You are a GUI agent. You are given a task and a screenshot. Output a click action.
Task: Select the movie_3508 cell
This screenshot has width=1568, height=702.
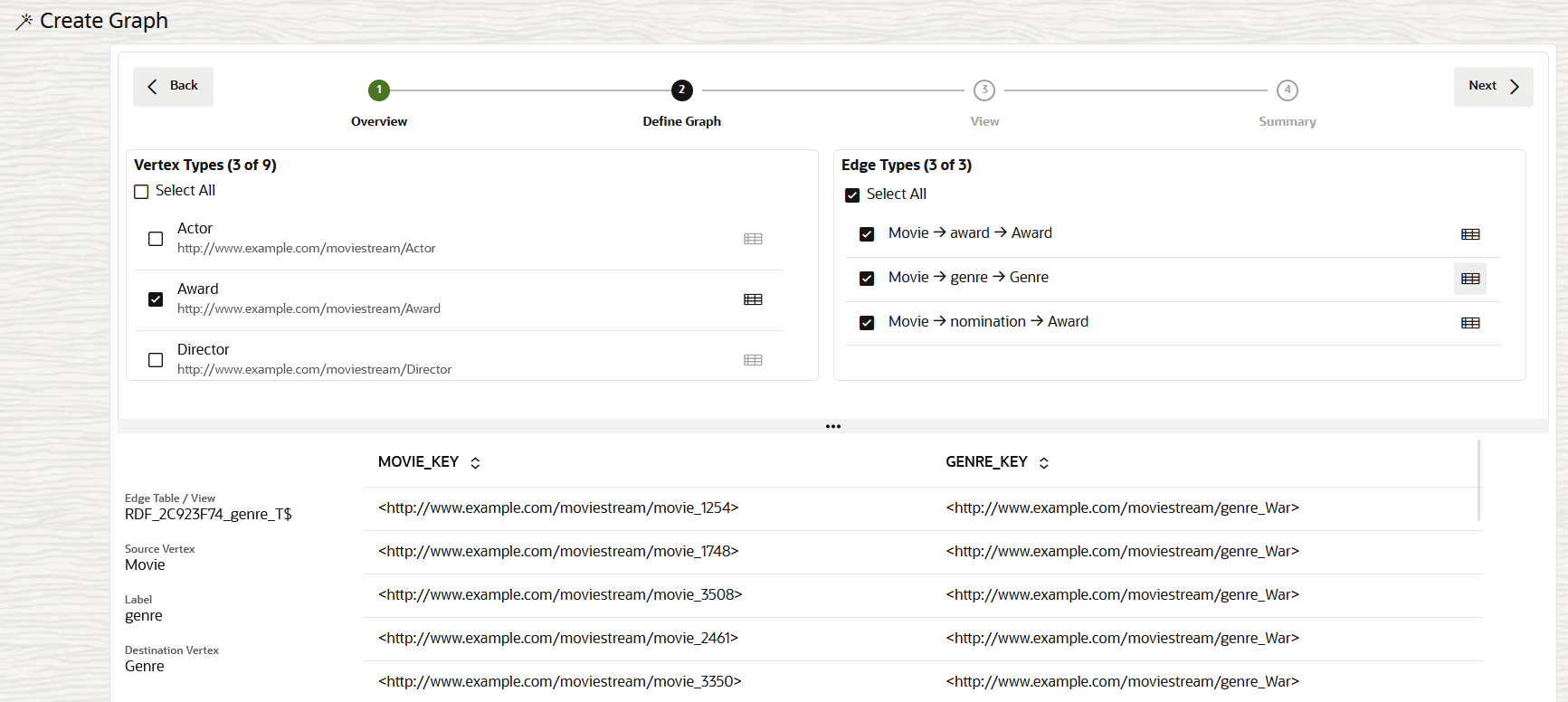click(560, 595)
